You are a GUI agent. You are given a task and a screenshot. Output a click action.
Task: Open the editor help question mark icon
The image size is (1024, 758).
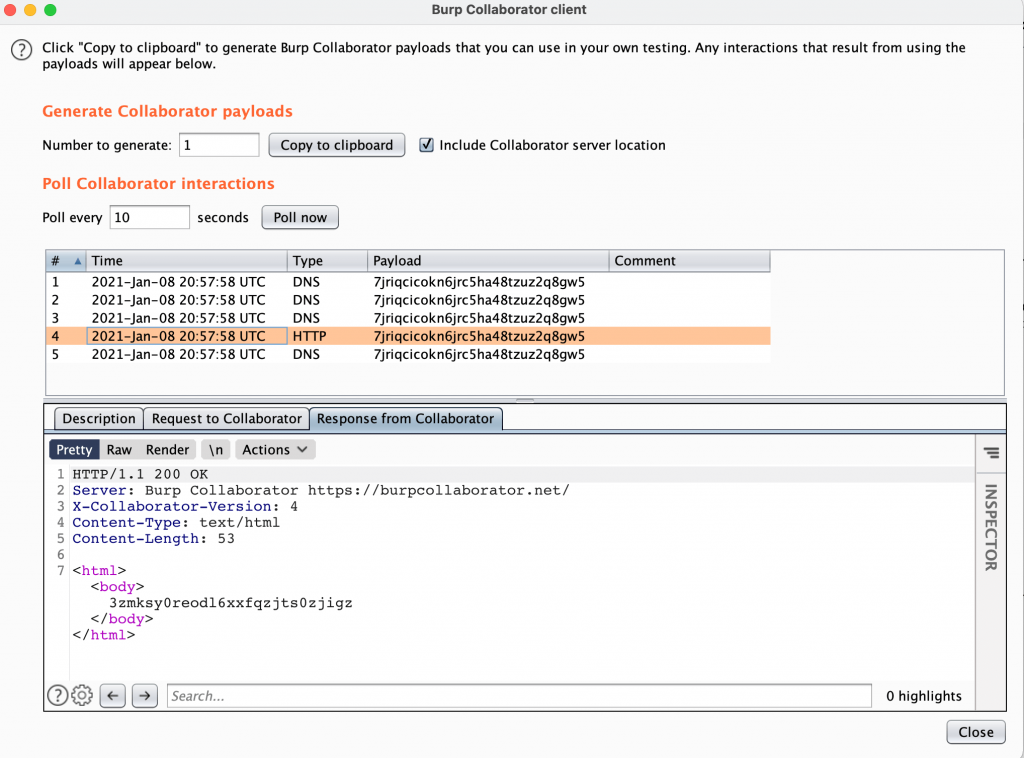pos(57,695)
